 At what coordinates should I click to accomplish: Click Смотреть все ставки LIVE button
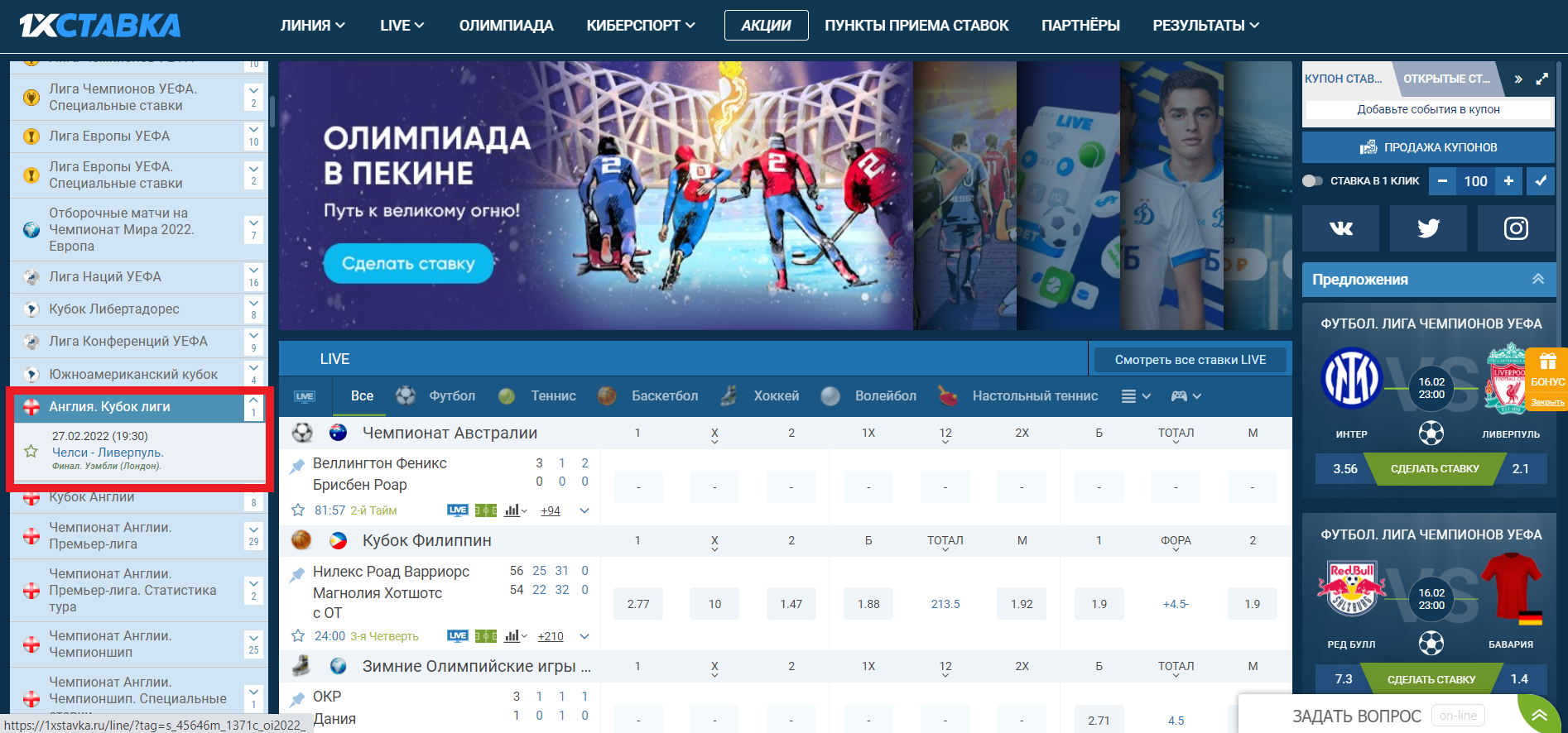pos(1190,360)
